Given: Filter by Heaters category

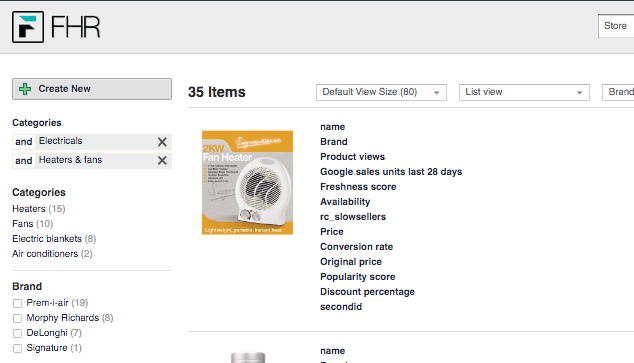Looking at the screenshot, I should point(29,209).
